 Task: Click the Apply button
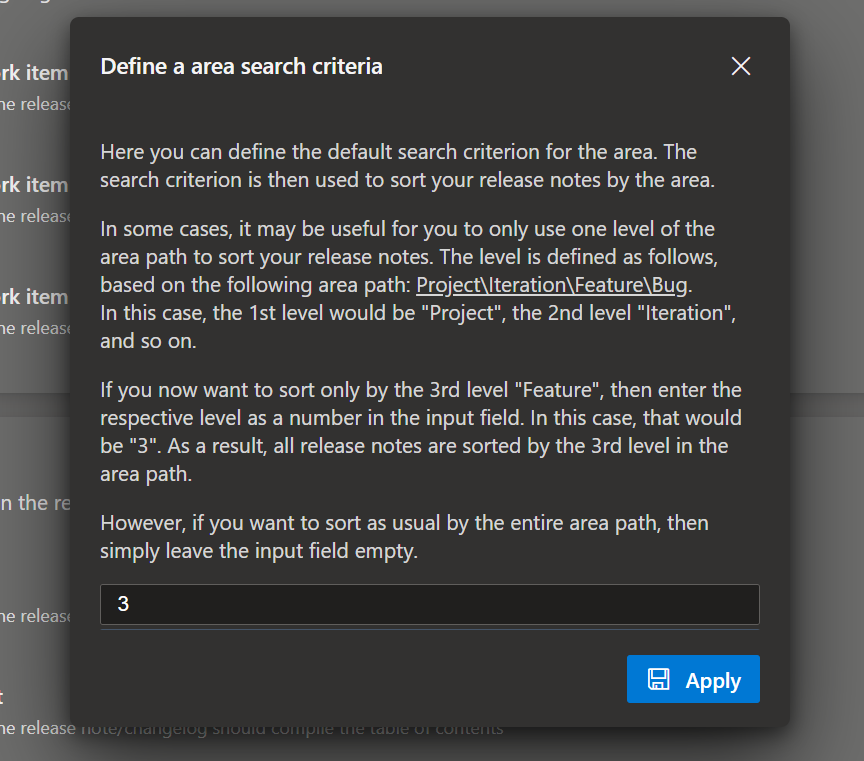point(693,680)
